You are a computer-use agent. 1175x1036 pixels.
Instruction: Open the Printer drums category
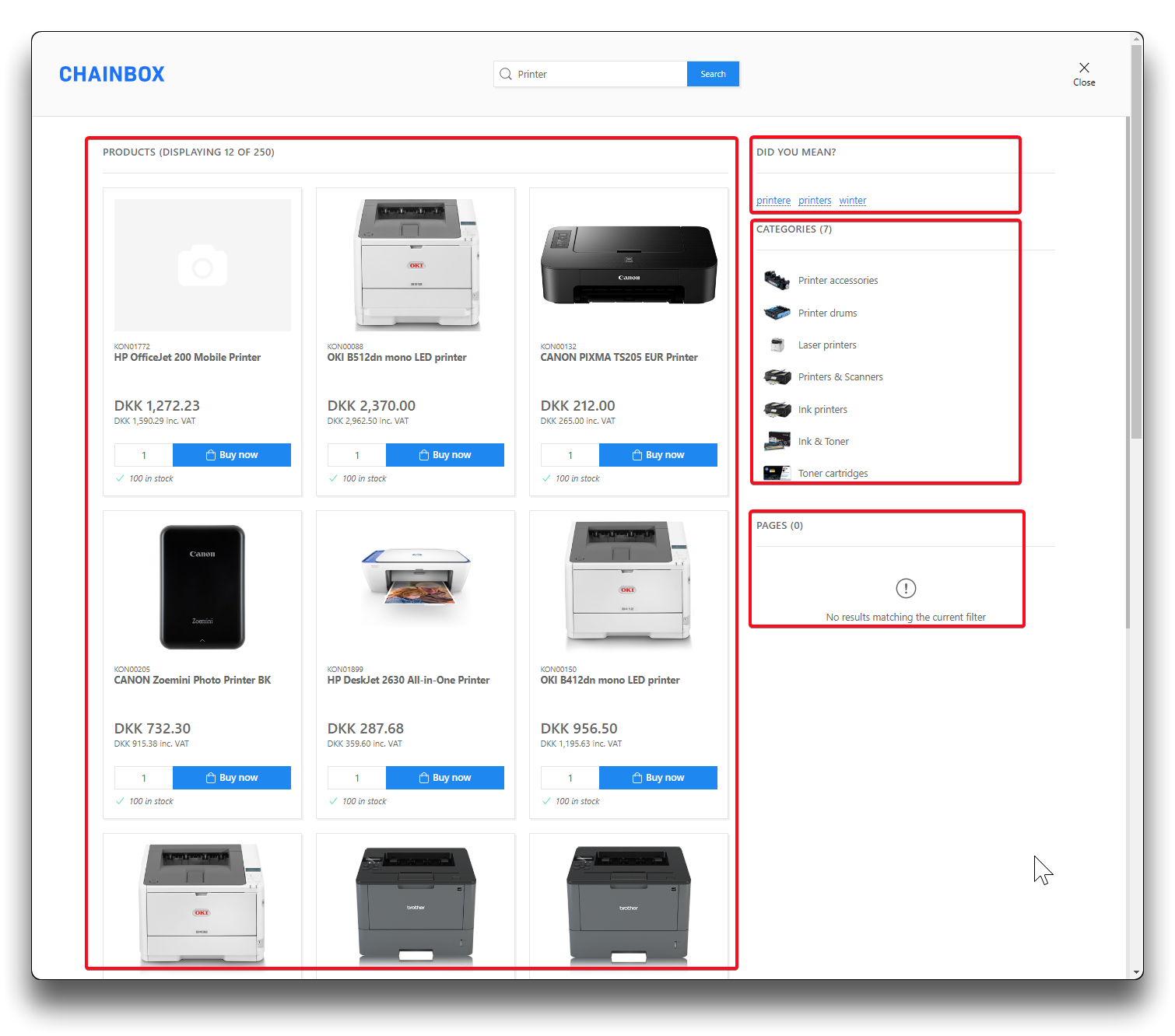point(827,313)
